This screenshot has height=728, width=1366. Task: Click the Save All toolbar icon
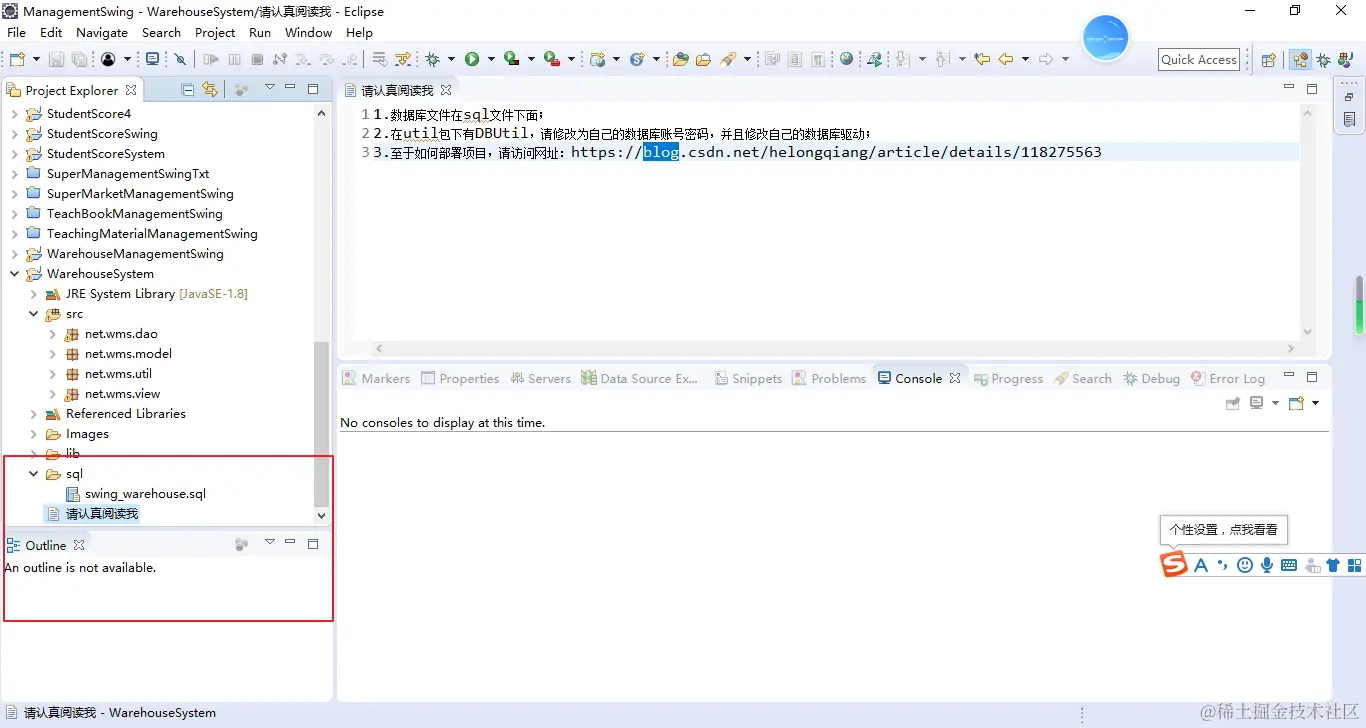tap(79, 59)
